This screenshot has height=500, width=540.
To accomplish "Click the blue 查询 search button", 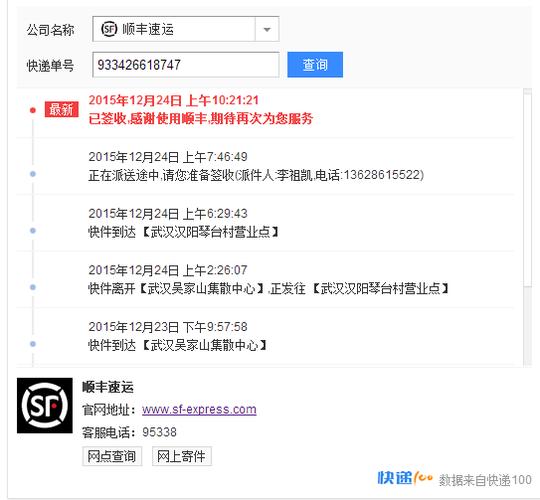I will click(x=315, y=64).
